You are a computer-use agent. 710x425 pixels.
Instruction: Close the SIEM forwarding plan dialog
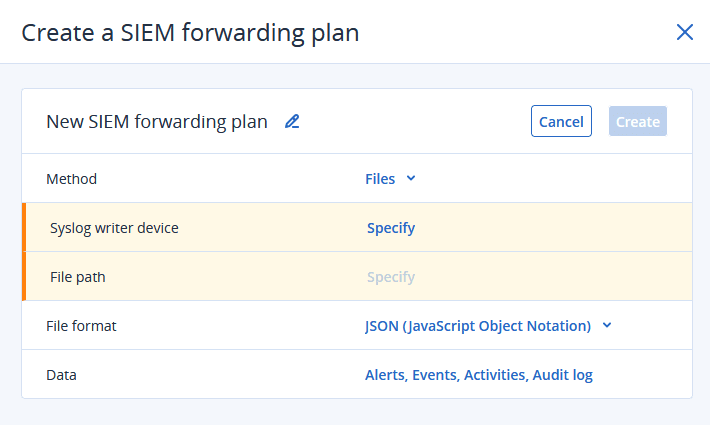pos(685,32)
